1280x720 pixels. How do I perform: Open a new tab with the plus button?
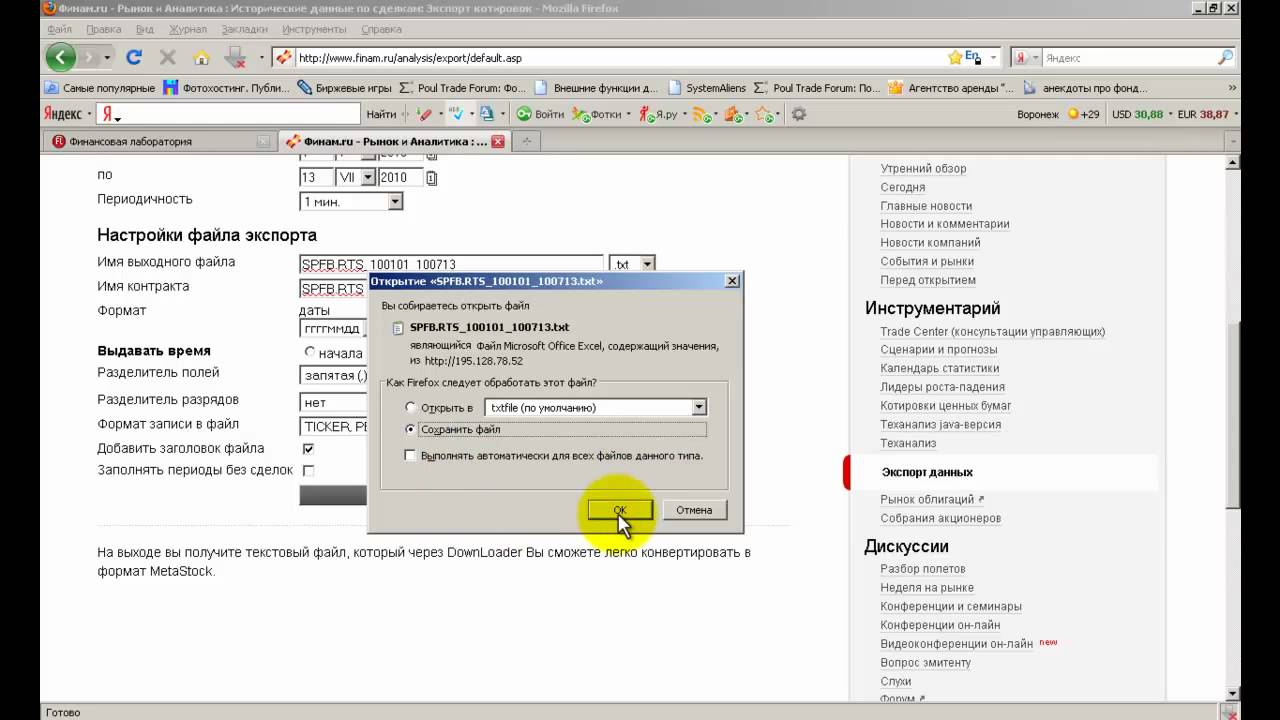[x=526, y=142]
